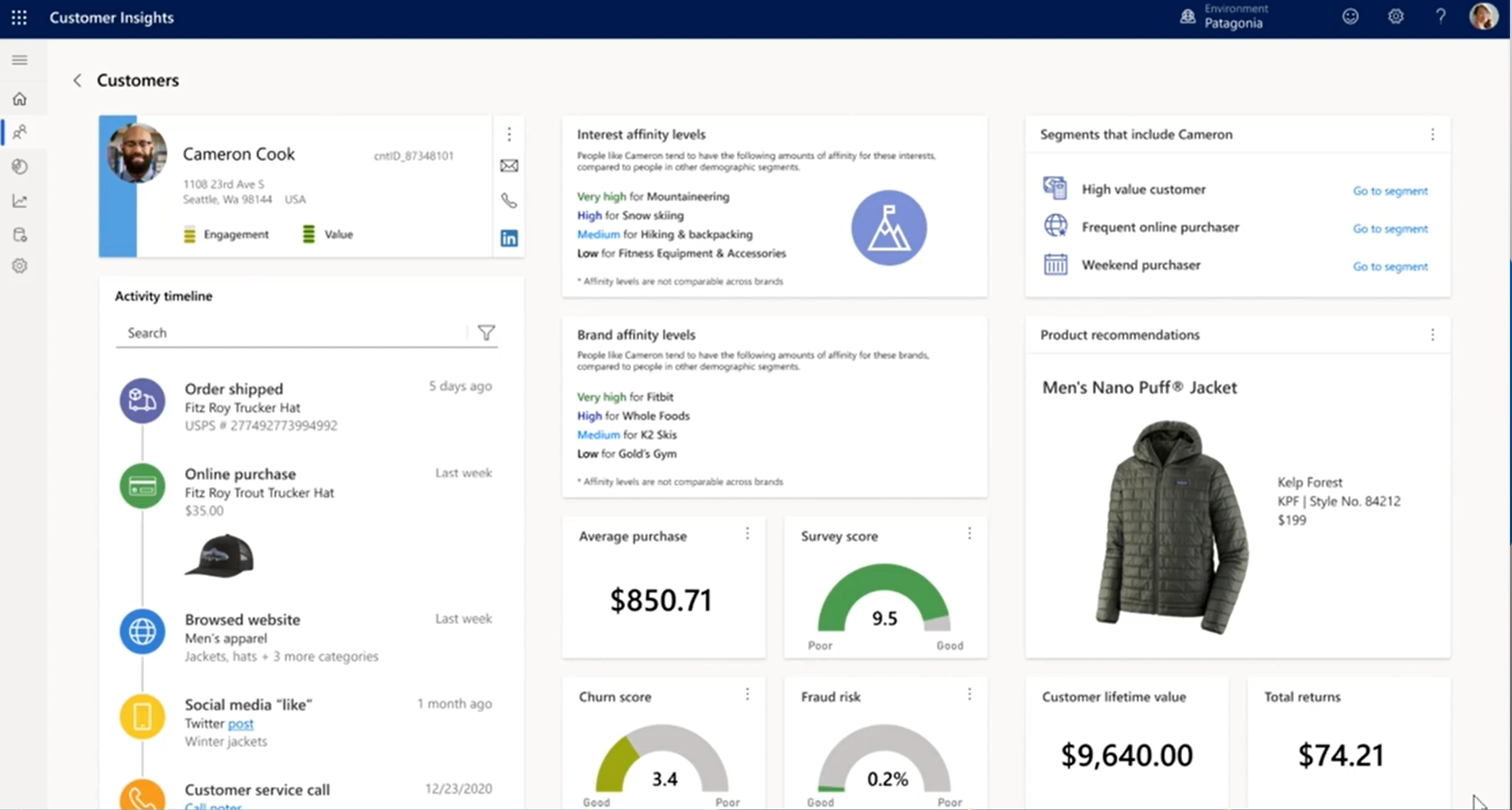The width and height of the screenshot is (1512, 810).
Task: Open the Measures line chart sidebar icon
Action: [x=19, y=201]
